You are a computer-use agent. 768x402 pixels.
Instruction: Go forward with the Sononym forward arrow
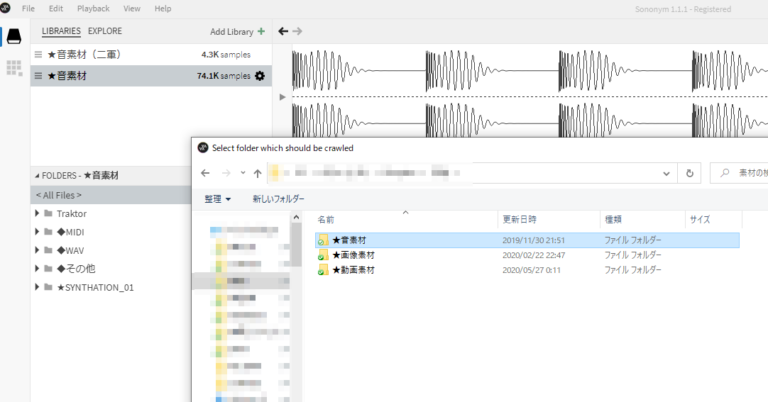pyautogui.click(x=297, y=31)
